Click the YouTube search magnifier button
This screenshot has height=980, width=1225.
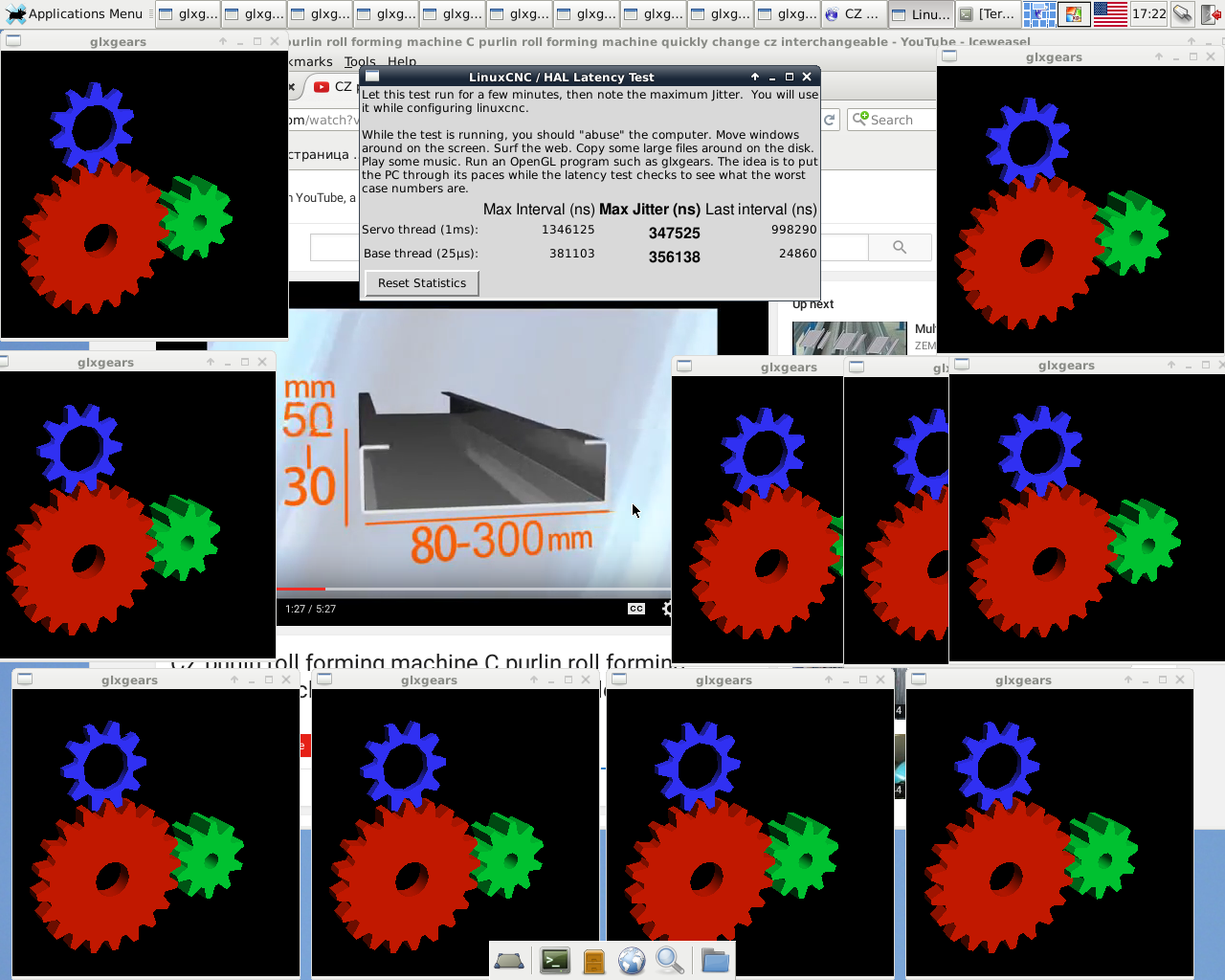tap(900, 247)
